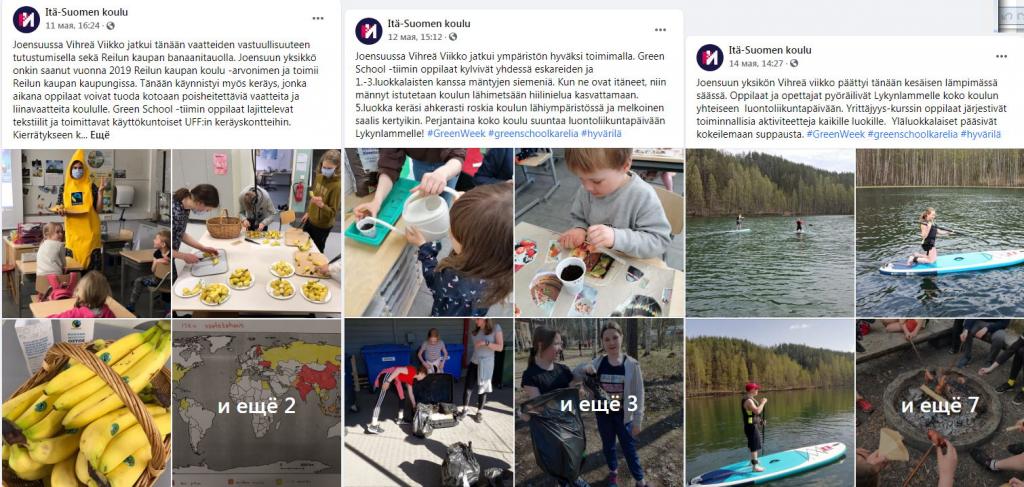Click the #greenschoolkarelia hashtag in the middle post
The image size is (1024, 487).
coord(534,133)
